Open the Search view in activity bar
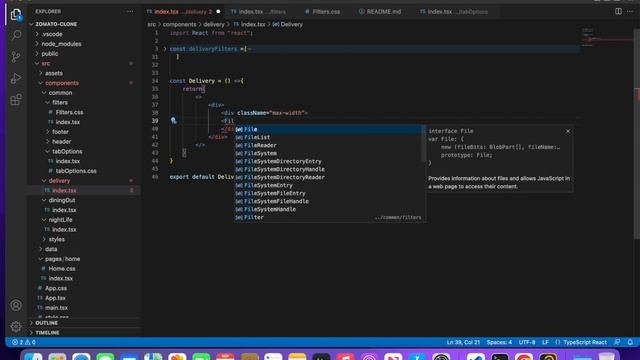Viewport: 640px width, 360px height. [x=16, y=36]
